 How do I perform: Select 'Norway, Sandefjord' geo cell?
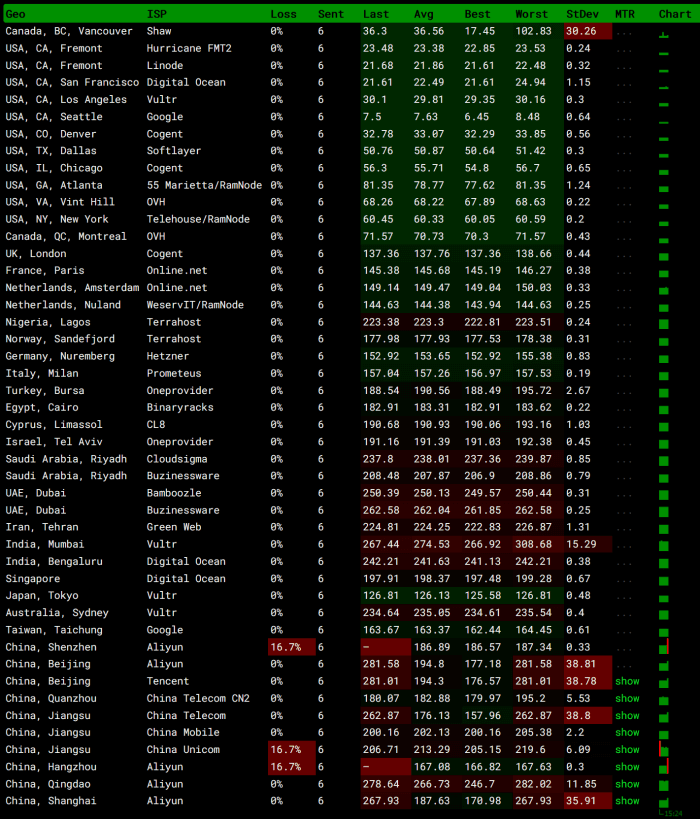point(60,339)
